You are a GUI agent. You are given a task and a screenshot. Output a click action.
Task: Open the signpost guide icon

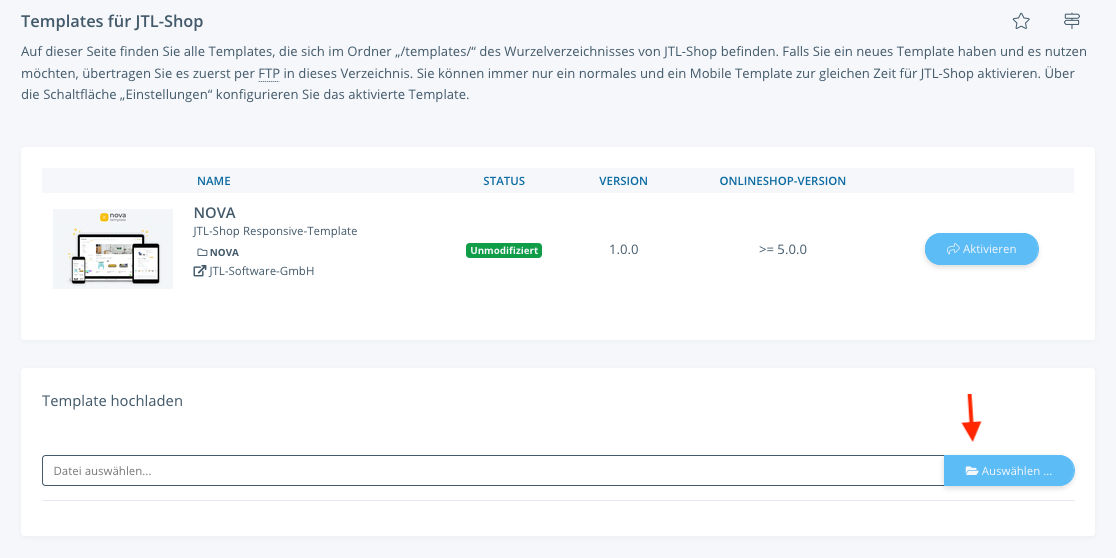[1072, 21]
